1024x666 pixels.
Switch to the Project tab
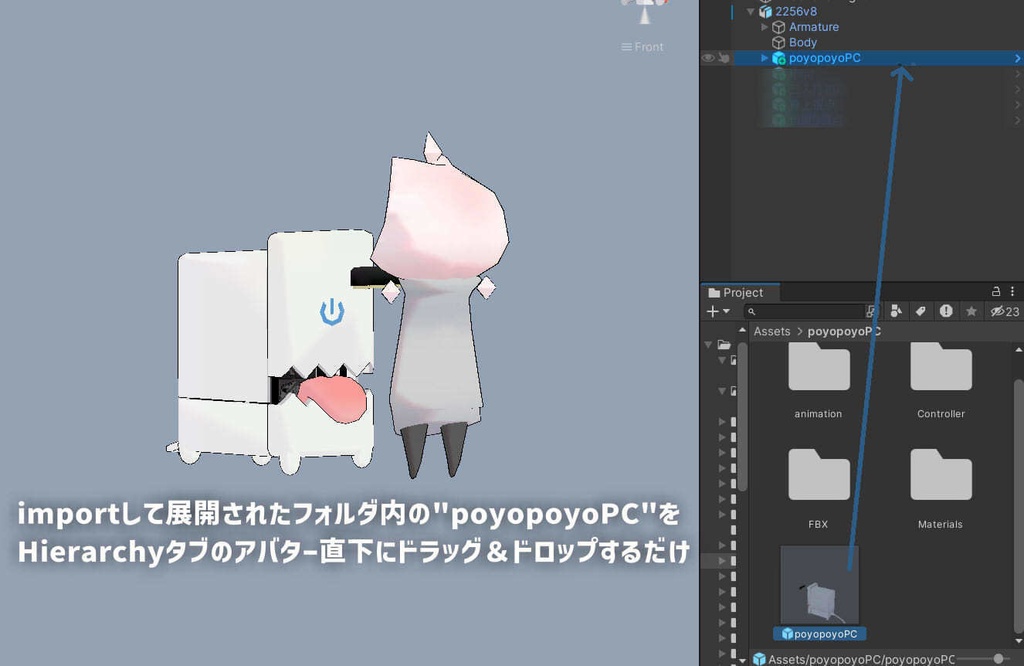[x=740, y=292]
